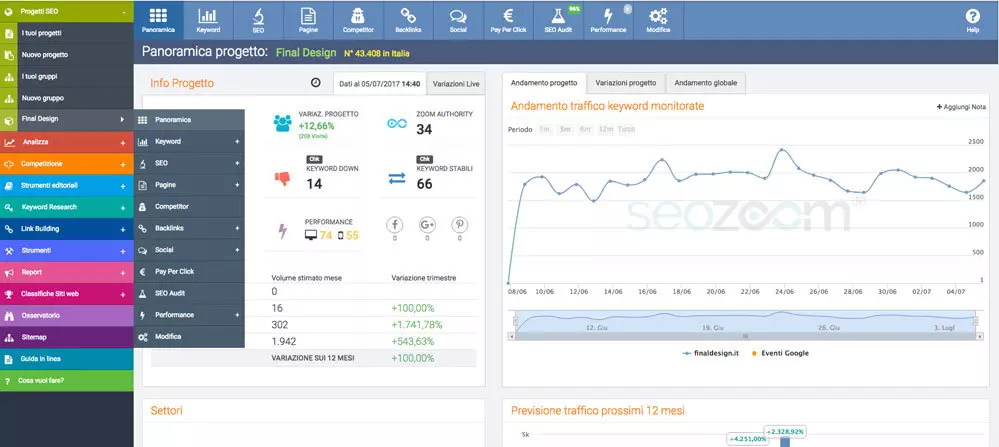Open the Competitor icon in top toolbar

pos(358,20)
